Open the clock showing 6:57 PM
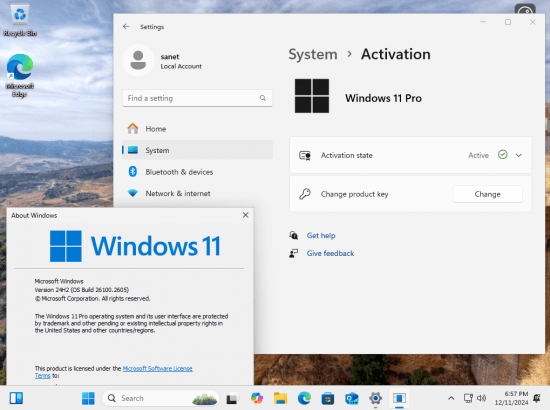This screenshot has width=550, height=410. pos(511,398)
